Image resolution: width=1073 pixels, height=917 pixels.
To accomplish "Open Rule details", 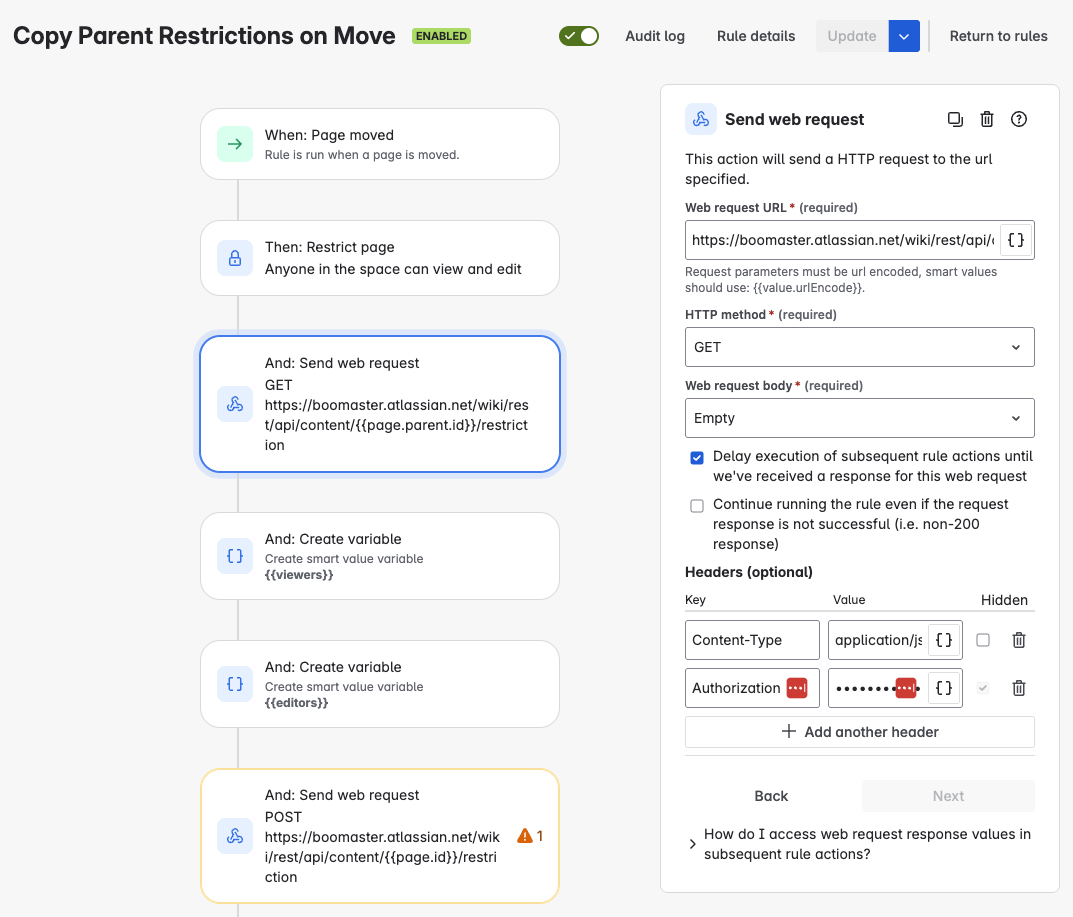I will (756, 36).
